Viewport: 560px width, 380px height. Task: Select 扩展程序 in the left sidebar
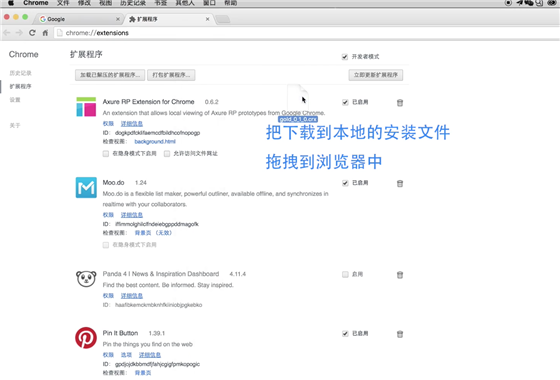pos(20,86)
